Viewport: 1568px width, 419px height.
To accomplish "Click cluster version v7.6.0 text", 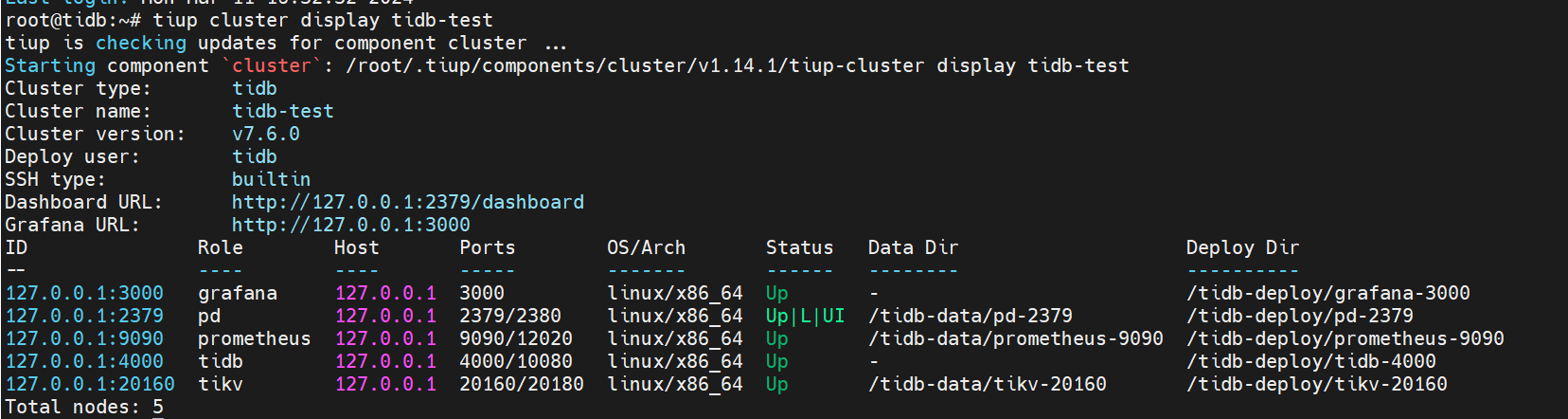I will (x=266, y=134).
